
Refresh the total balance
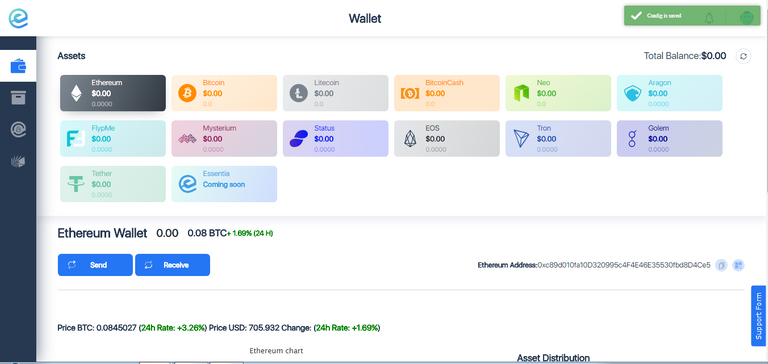pos(743,56)
